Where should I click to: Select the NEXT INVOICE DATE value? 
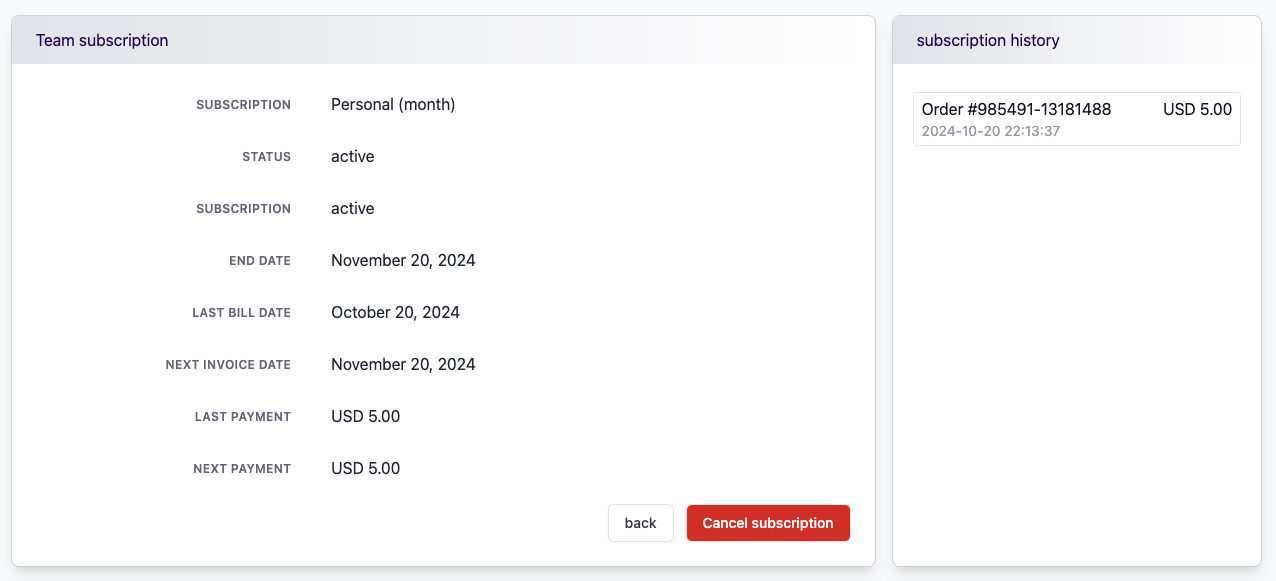click(x=403, y=364)
